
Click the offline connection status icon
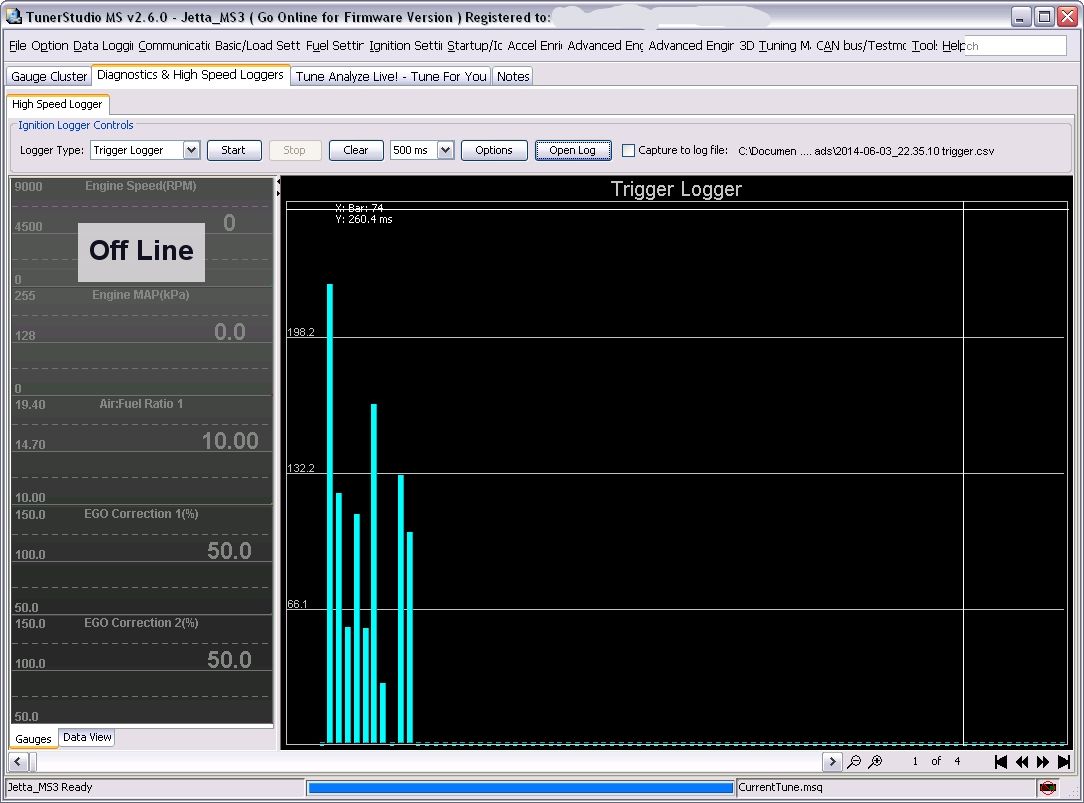(x=1047, y=788)
